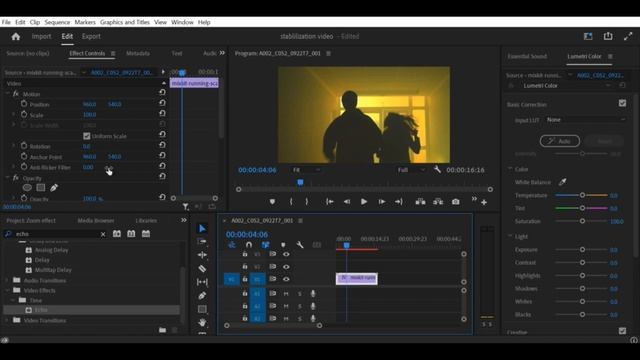Collapse the Motion effect group
The height and width of the screenshot is (360, 640).
[7, 94]
